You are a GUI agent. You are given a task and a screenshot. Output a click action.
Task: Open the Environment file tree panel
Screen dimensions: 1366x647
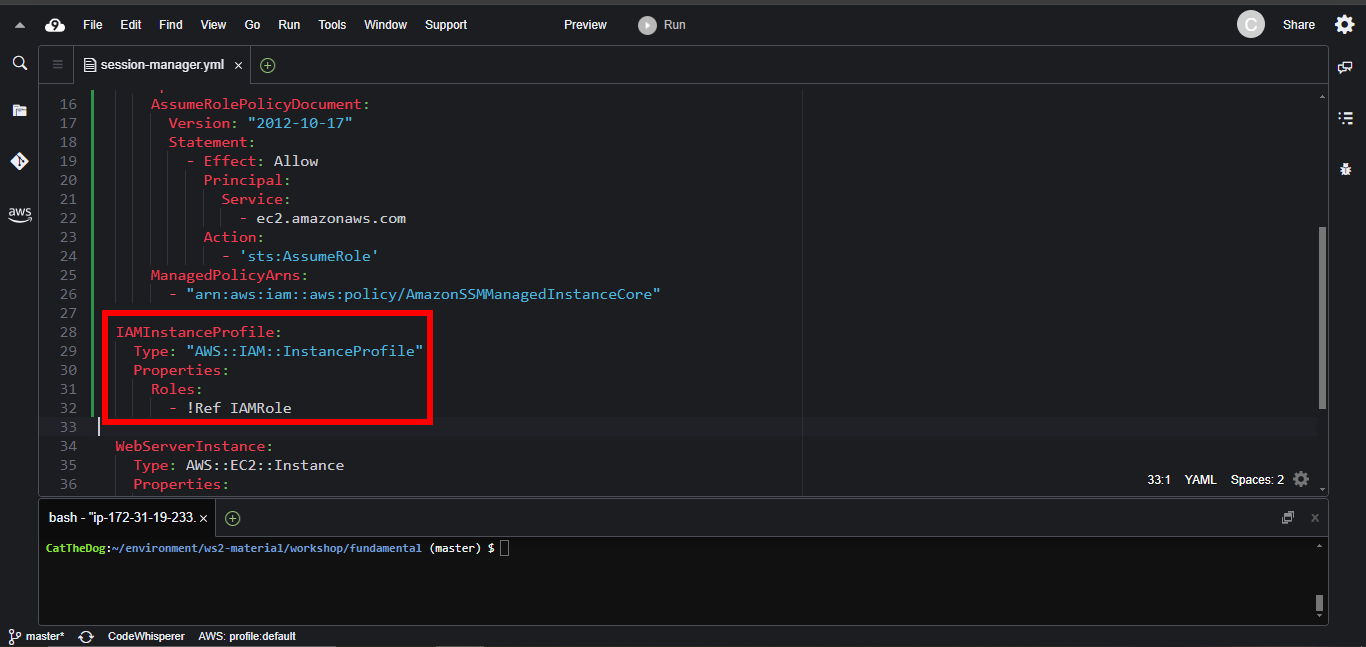[x=19, y=111]
